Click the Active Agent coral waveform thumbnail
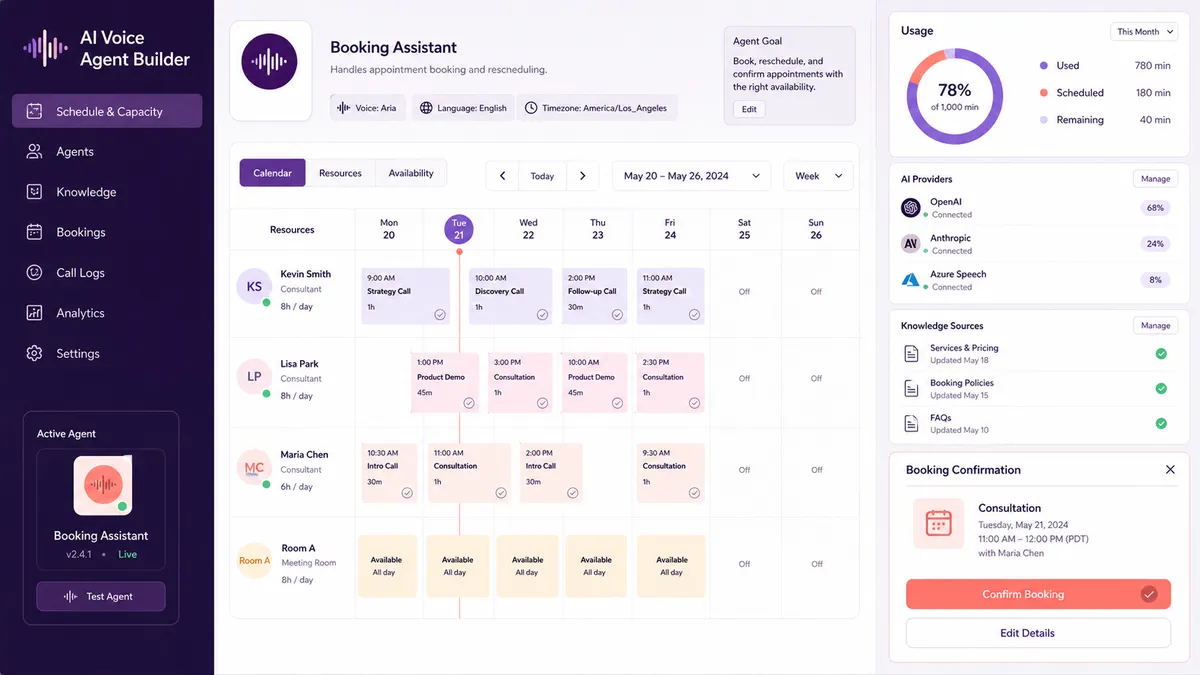 coord(102,485)
